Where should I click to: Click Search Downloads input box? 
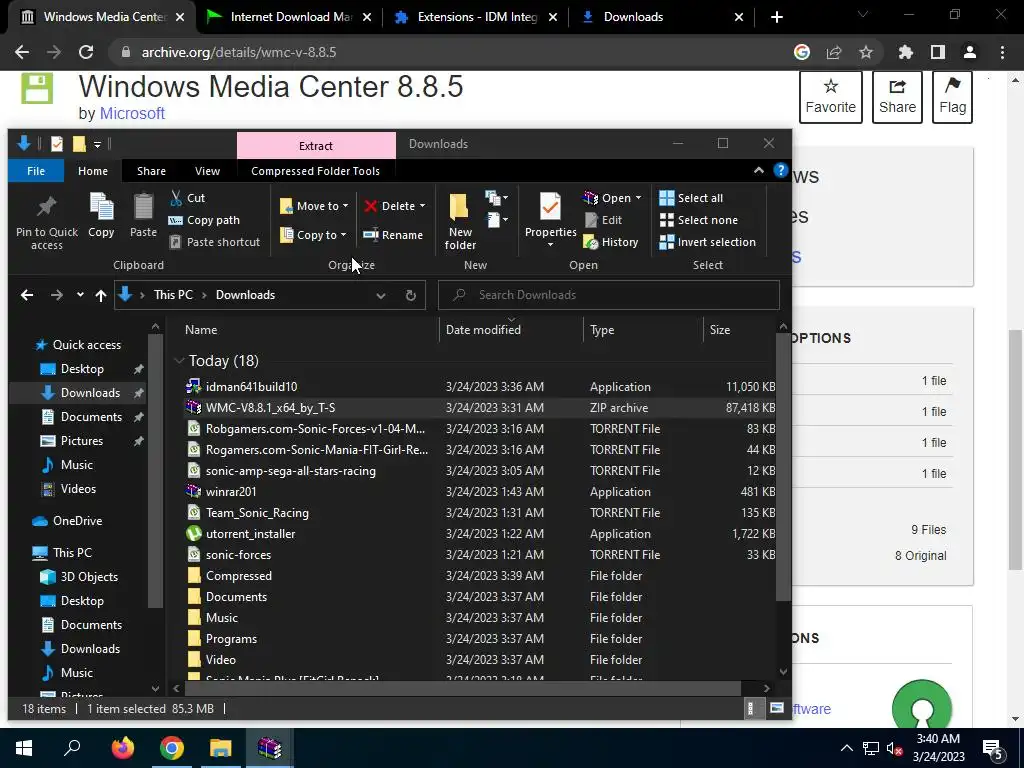click(x=609, y=295)
